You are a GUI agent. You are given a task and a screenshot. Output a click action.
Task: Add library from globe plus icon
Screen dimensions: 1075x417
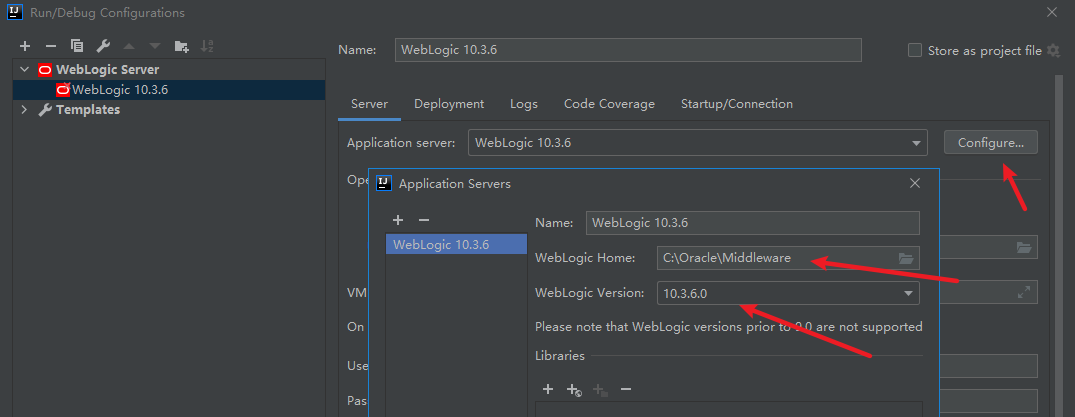[575, 390]
